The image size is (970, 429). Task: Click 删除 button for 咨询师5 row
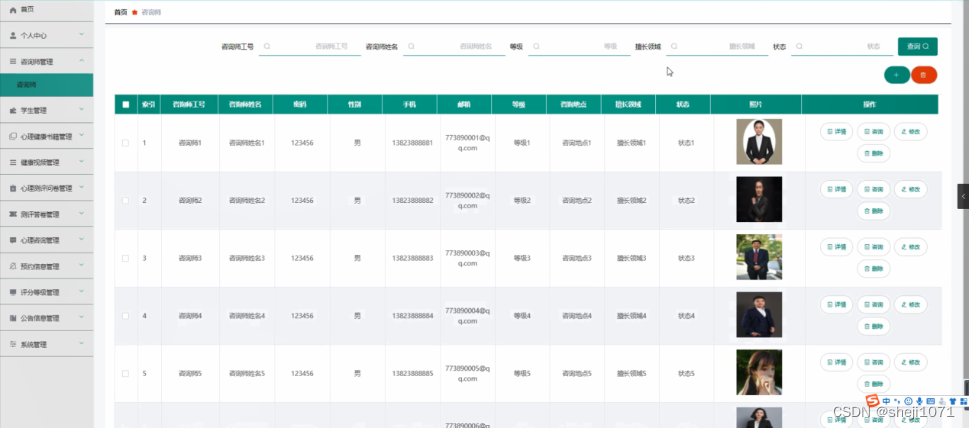tap(873, 383)
